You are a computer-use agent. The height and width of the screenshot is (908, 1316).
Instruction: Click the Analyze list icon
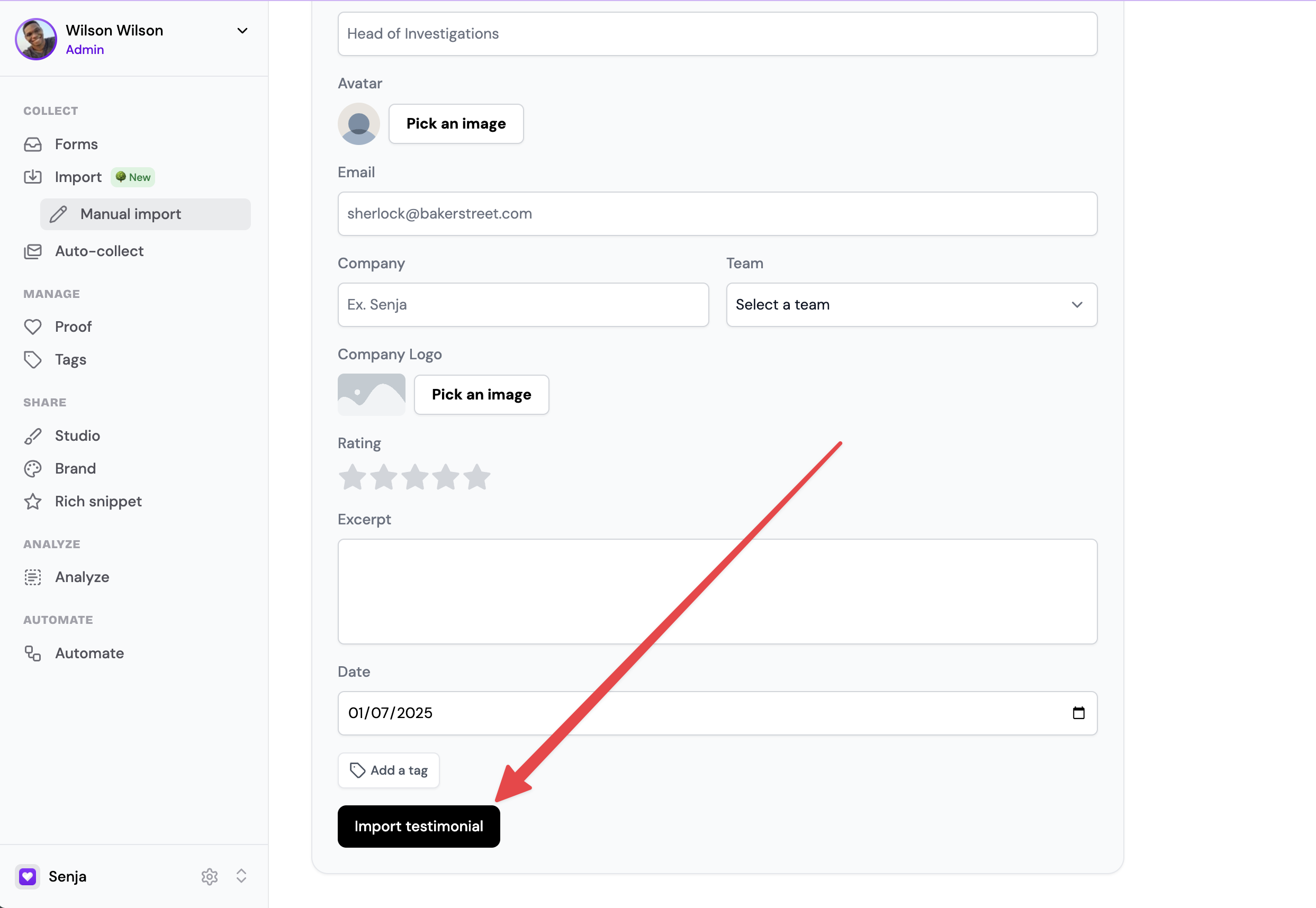coord(32,577)
